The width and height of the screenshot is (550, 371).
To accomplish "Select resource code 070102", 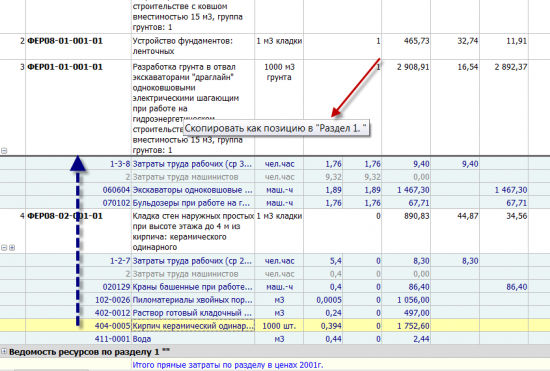I will pos(116,203).
